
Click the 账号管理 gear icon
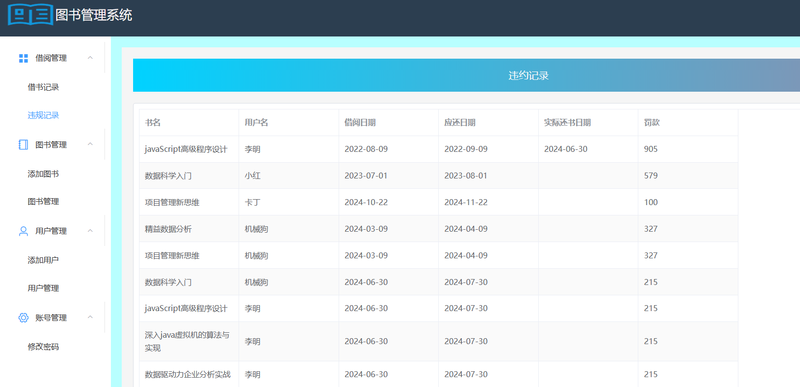(x=23, y=318)
